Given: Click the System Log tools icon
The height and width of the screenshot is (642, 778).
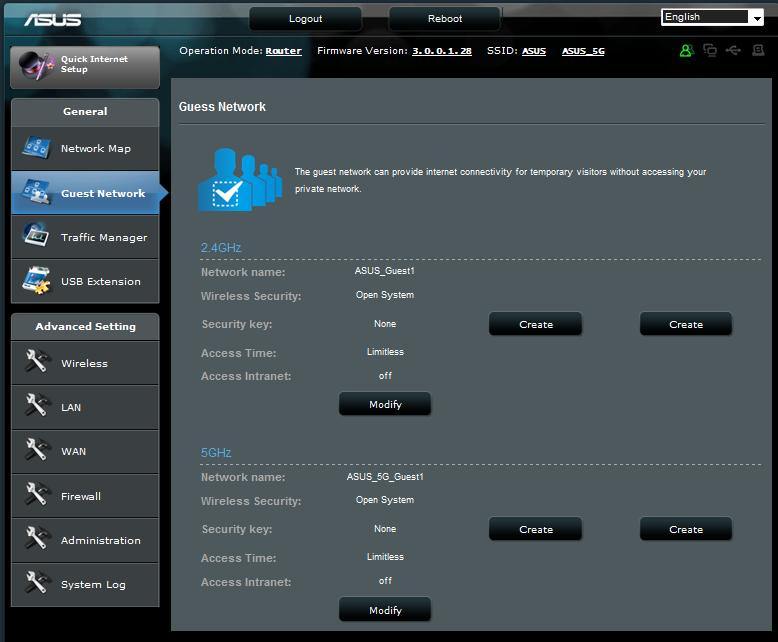Looking at the screenshot, I should pos(37,582).
